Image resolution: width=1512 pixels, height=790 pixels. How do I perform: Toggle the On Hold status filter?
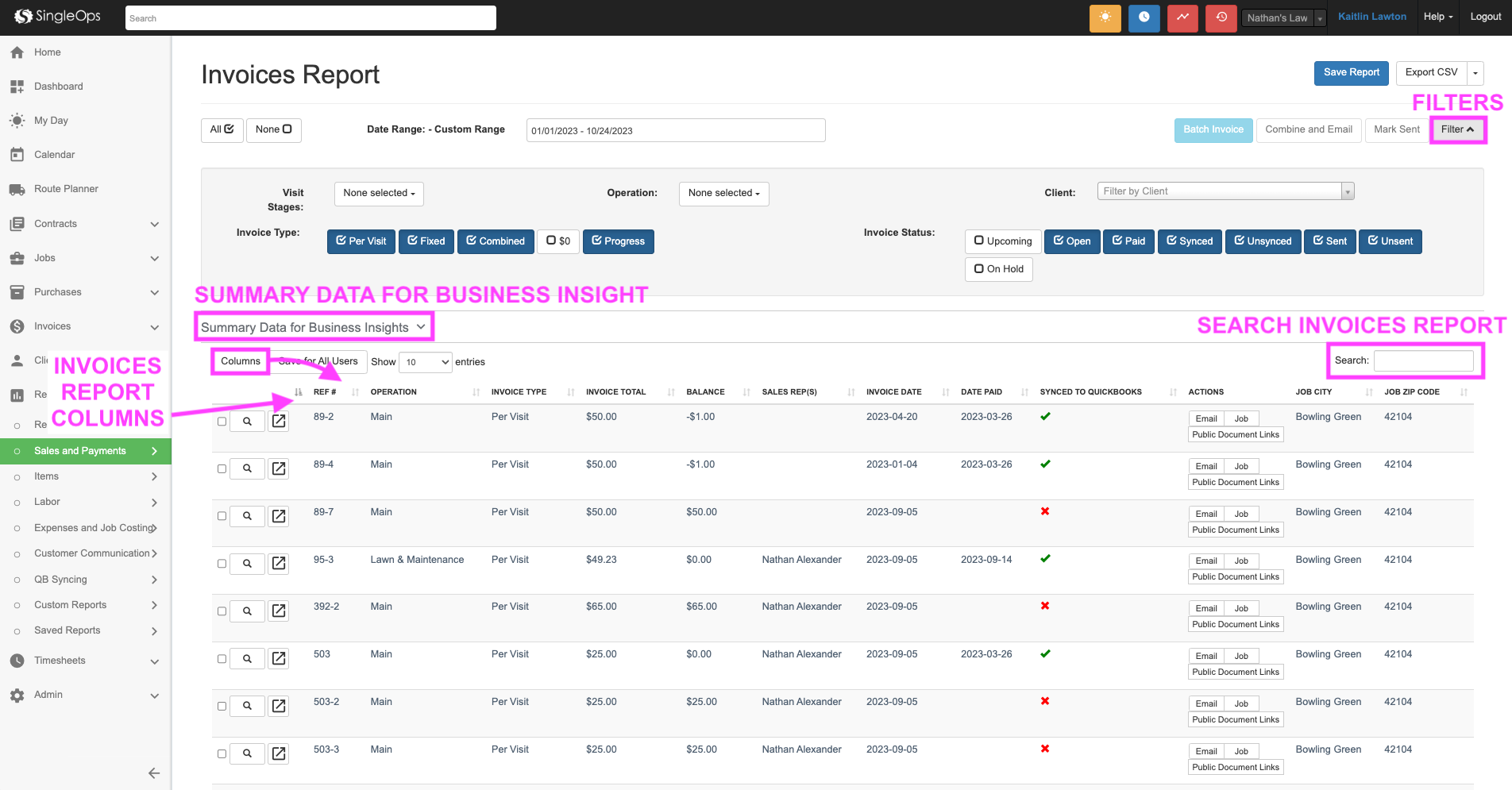[x=998, y=269]
